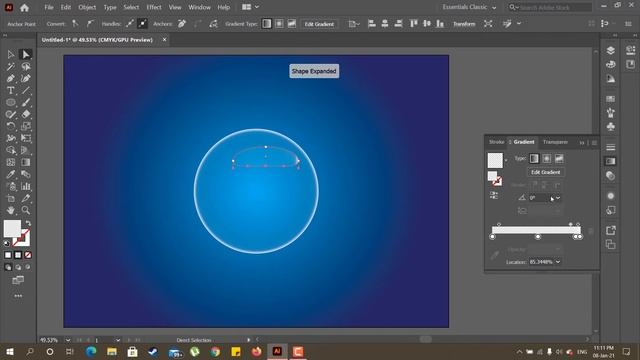The image size is (640, 360).
Task: Open the gradient angle dropdown
Action: (558, 198)
